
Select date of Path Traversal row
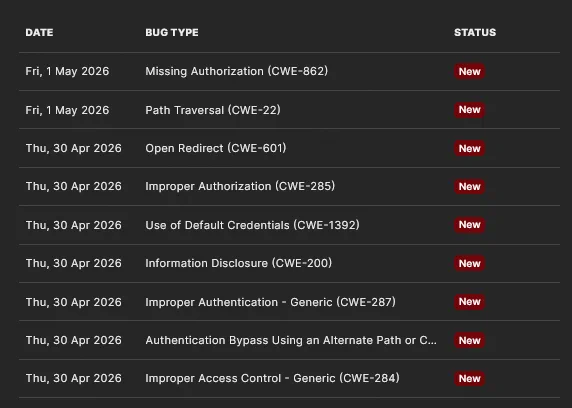point(67,110)
